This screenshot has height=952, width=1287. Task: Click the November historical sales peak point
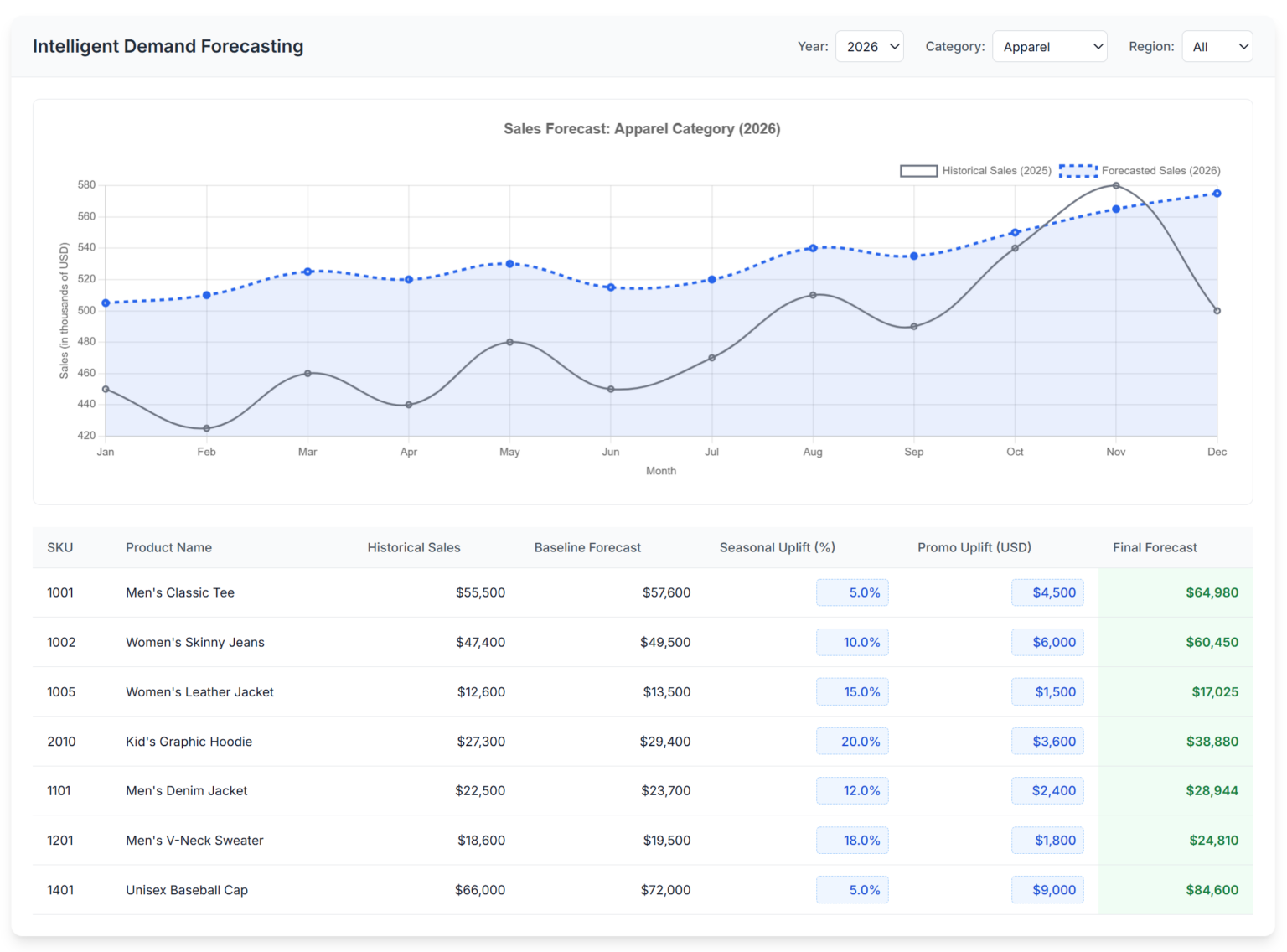pyautogui.click(x=1115, y=186)
